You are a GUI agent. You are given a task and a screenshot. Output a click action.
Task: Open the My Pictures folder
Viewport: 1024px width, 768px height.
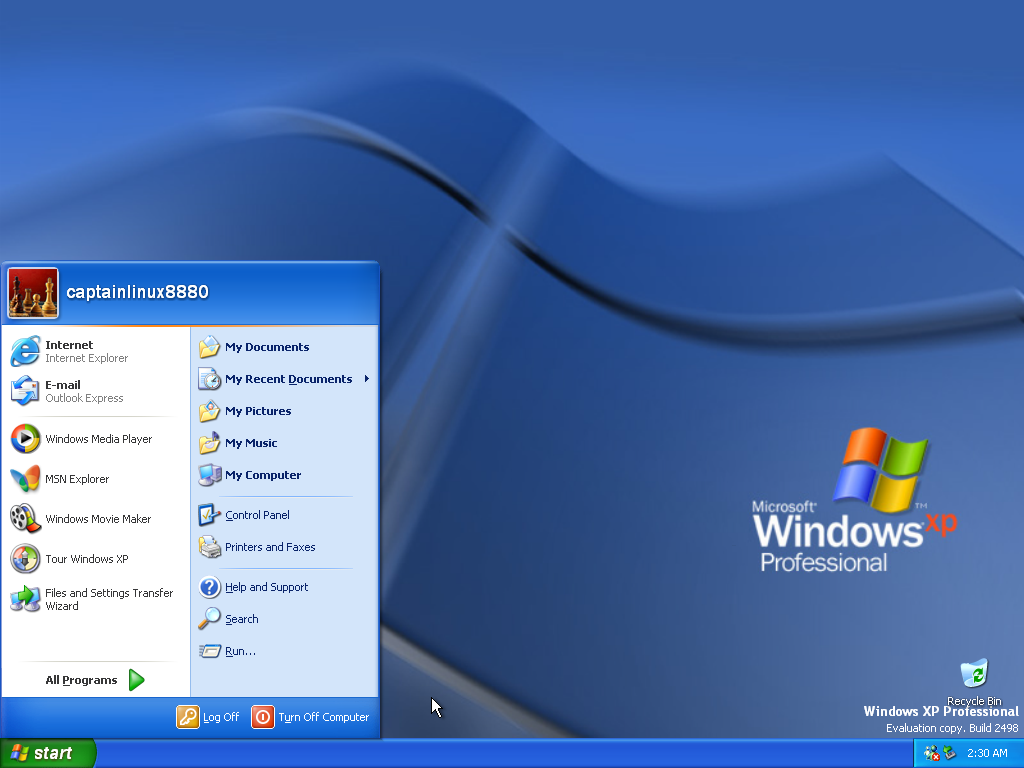coord(258,411)
